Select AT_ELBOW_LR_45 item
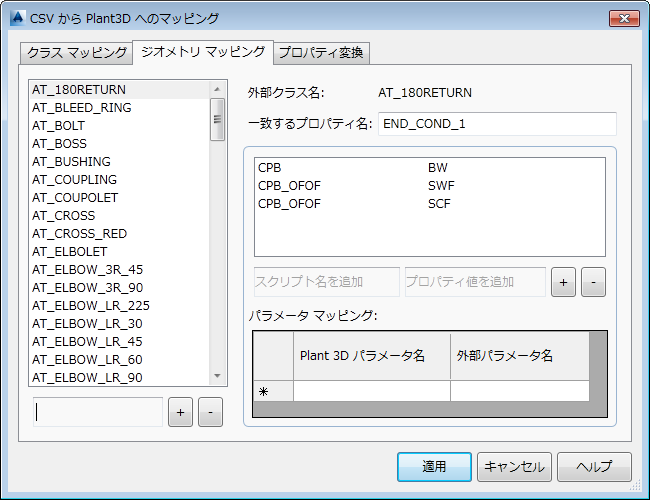The height and width of the screenshot is (500, 650). coord(119,342)
